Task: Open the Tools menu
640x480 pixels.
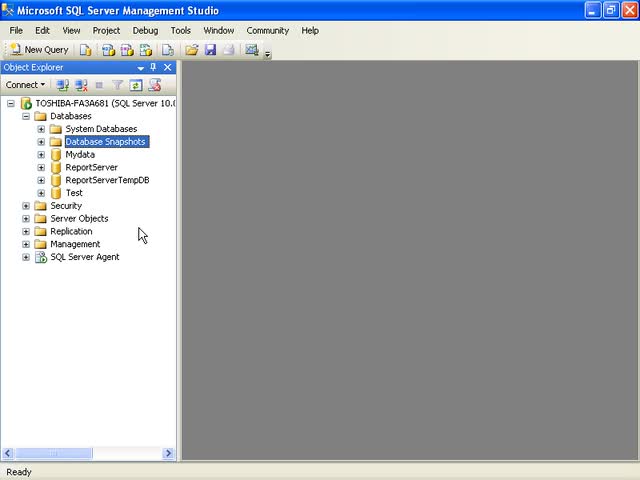Action: click(x=180, y=31)
